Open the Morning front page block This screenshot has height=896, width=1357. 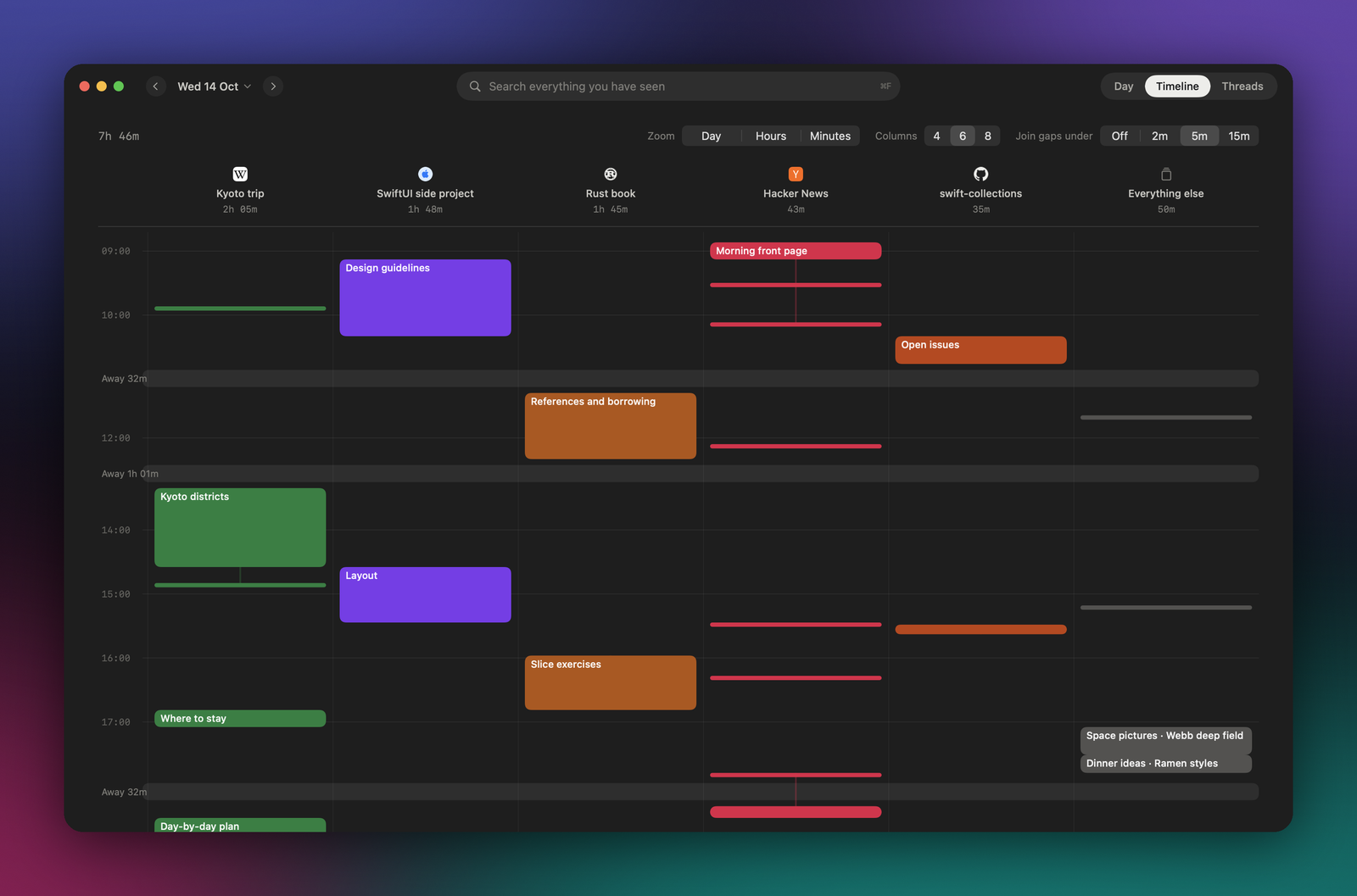[796, 251]
